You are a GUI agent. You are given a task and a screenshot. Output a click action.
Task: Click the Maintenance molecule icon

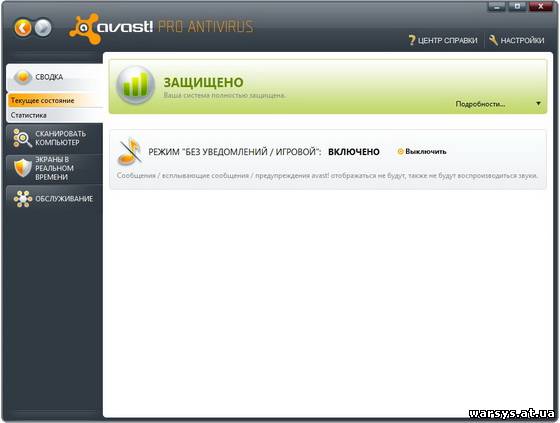pyautogui.click(x=22, y=199)
